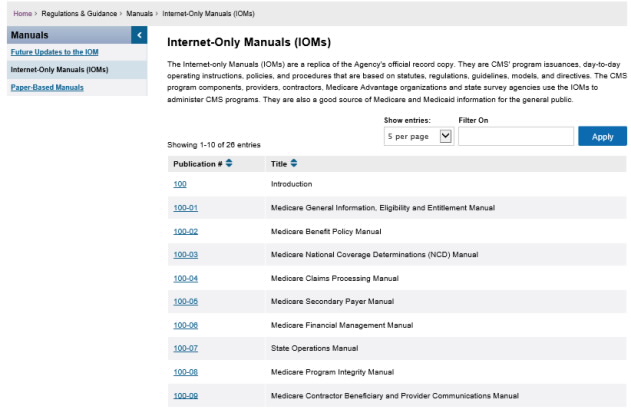Open the Show entries per page dropdown
Viewport: 631px width, 416px height.
coord(419,136)
